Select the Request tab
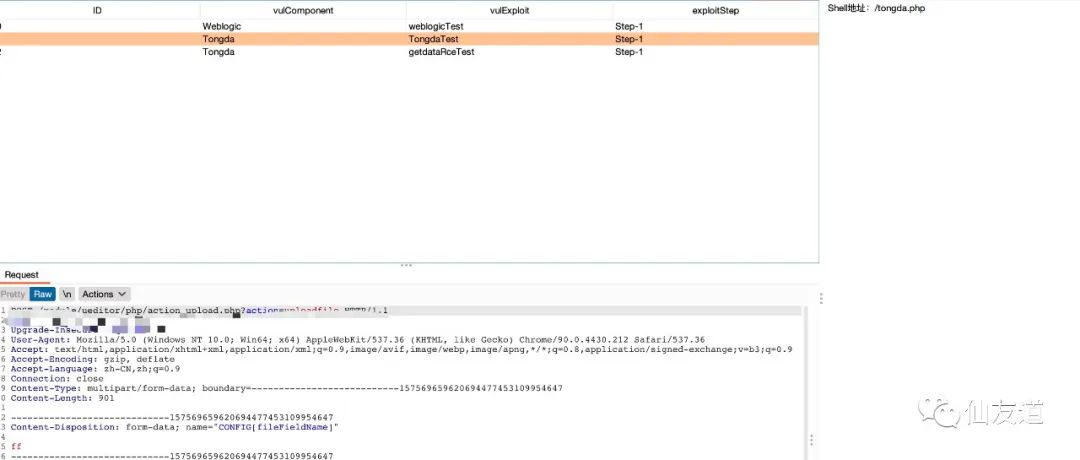 (21, 275)
